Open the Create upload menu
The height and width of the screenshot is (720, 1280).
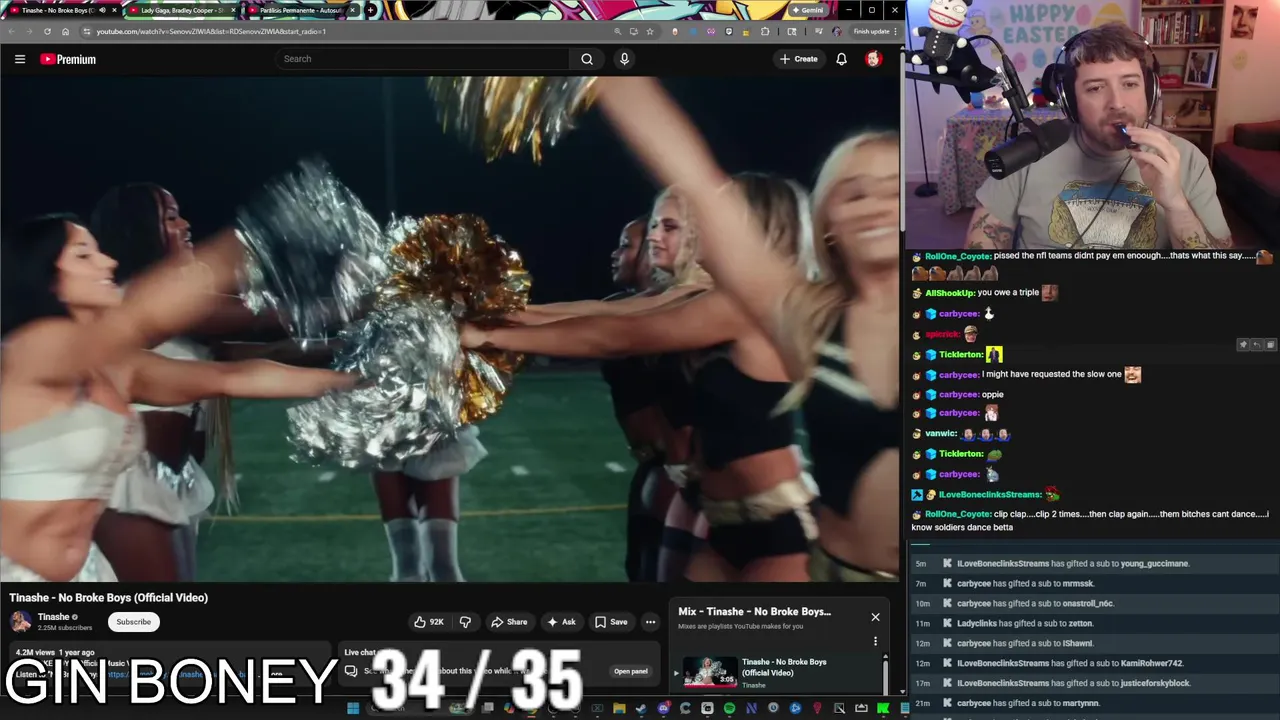(x=799, y=59)
